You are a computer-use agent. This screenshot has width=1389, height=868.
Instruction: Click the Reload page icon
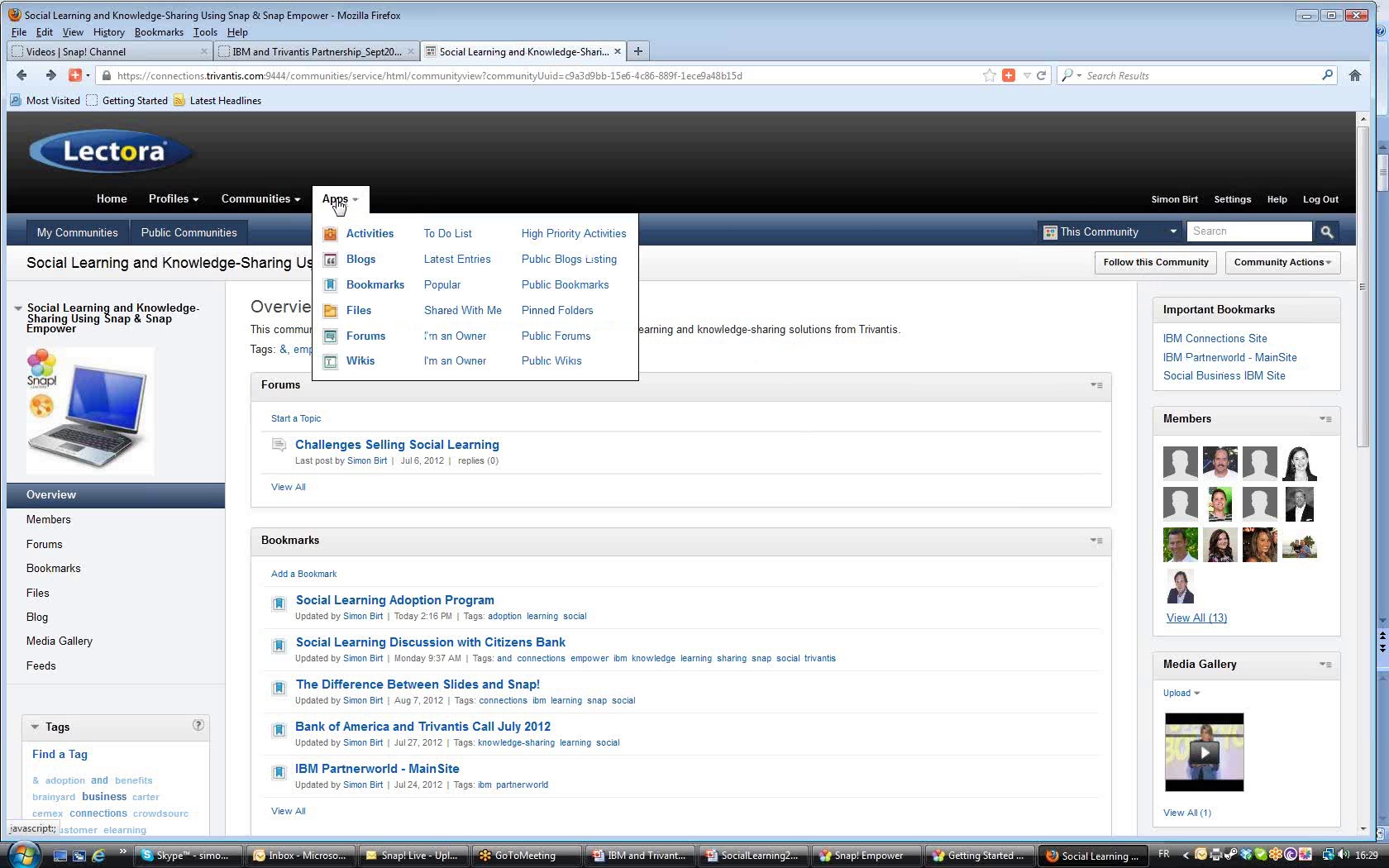pos(1042,75)
